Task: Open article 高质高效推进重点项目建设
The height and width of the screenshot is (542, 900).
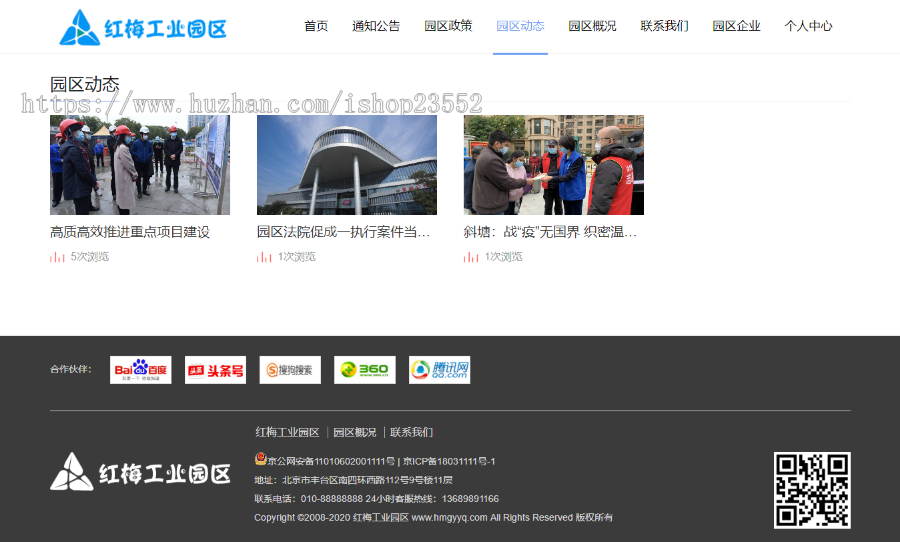Action: point(130,232)
